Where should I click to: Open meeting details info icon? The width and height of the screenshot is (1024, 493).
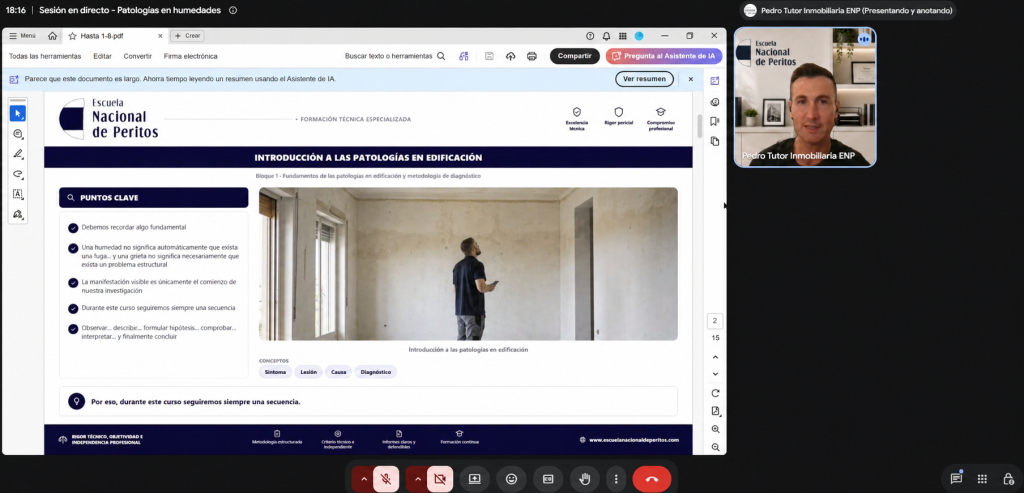(233, 10)
